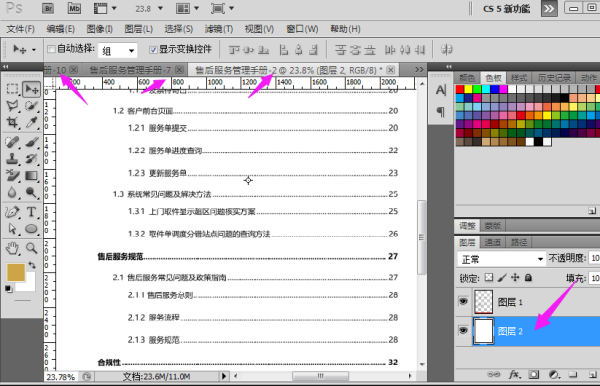The height and width of the screenshot is (386, 600).
Task: Open status bar info flyout arrow
Action: coord(224,376)
